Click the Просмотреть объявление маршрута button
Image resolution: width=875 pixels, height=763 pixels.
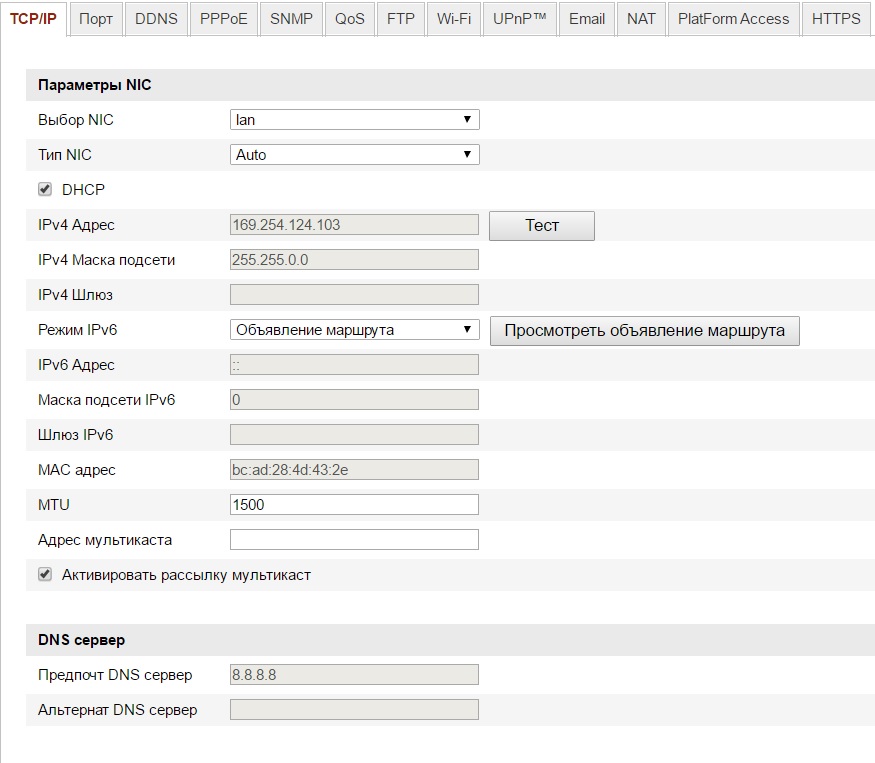[644, 330]
